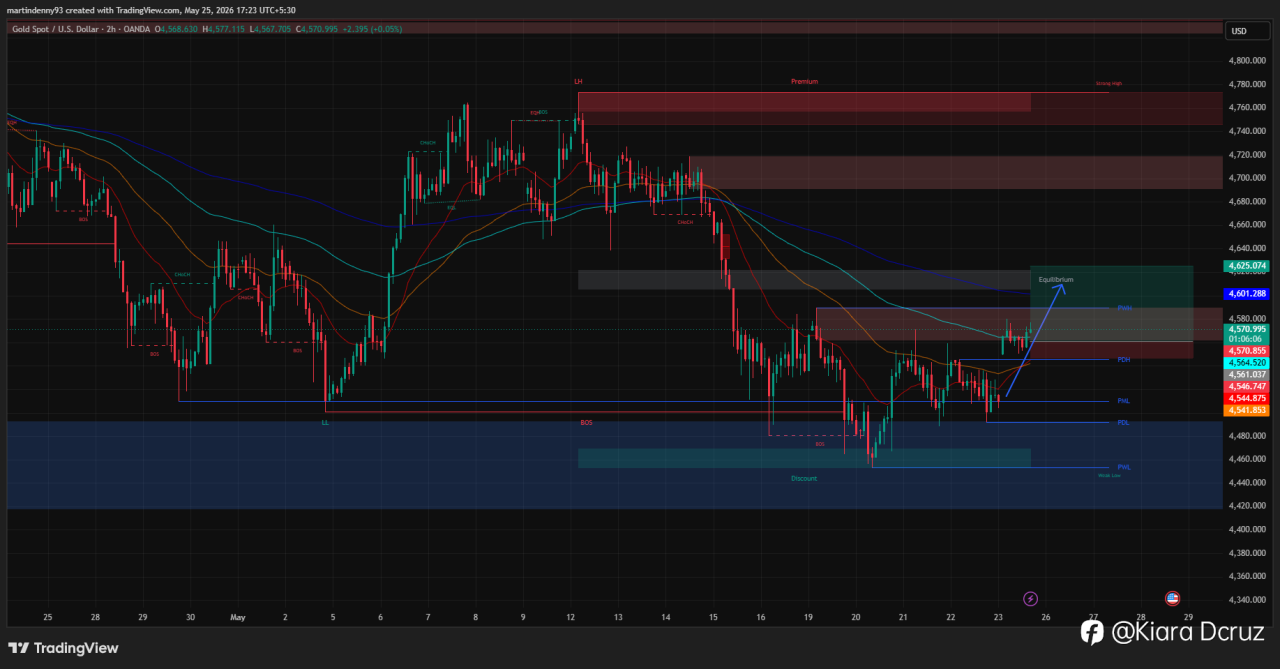1280x669 pixels.
Task: Click the blue 4,601.288 price label
Action: point(1245,293)
